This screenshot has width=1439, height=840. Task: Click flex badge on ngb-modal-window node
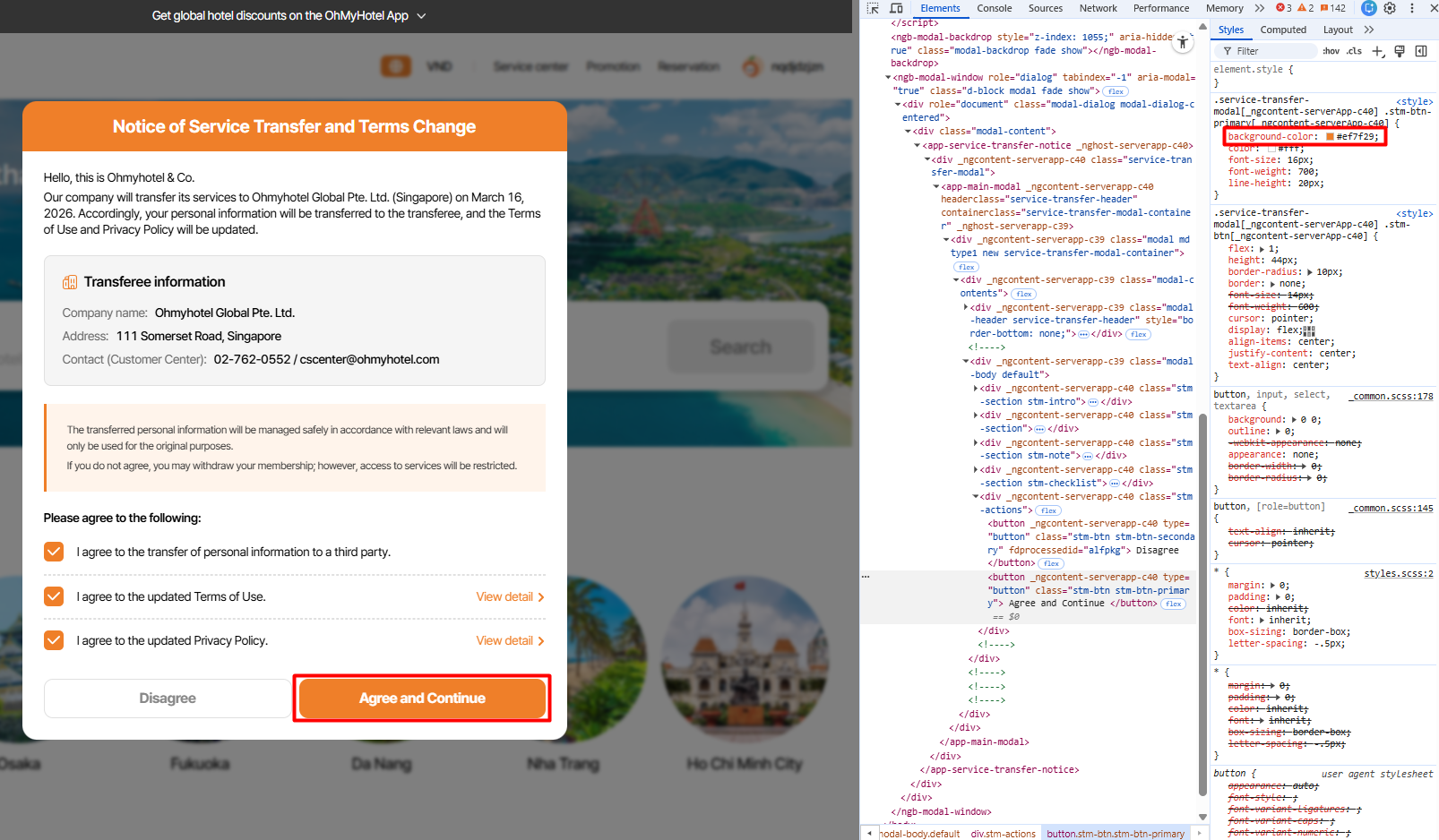coord(1116,91)
